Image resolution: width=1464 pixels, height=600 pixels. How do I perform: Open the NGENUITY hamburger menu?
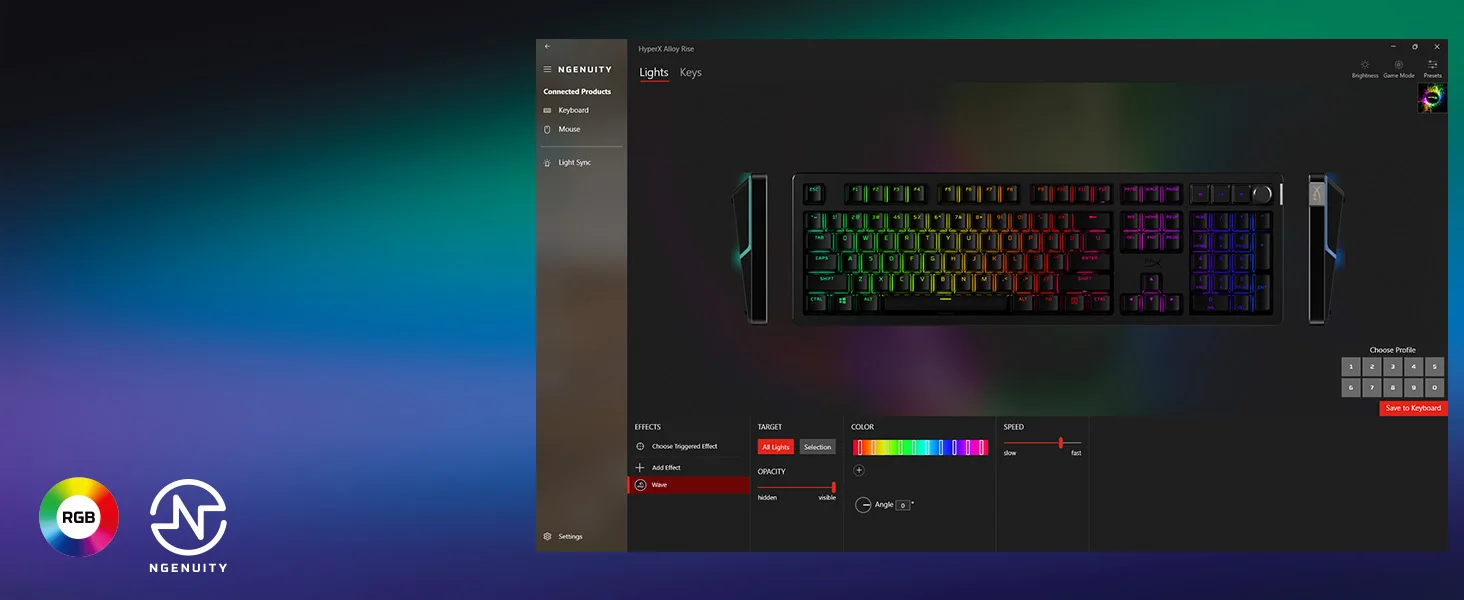[x=547, y=70]
